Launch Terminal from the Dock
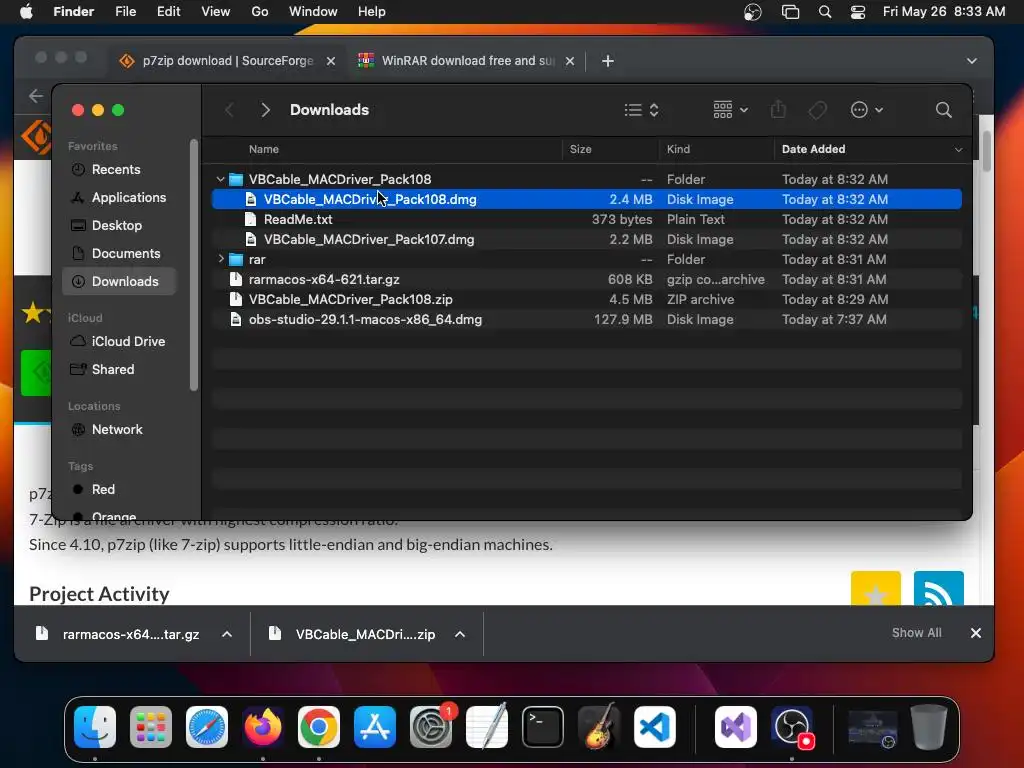Screen dimensions: 1024x768 (543, 727)
